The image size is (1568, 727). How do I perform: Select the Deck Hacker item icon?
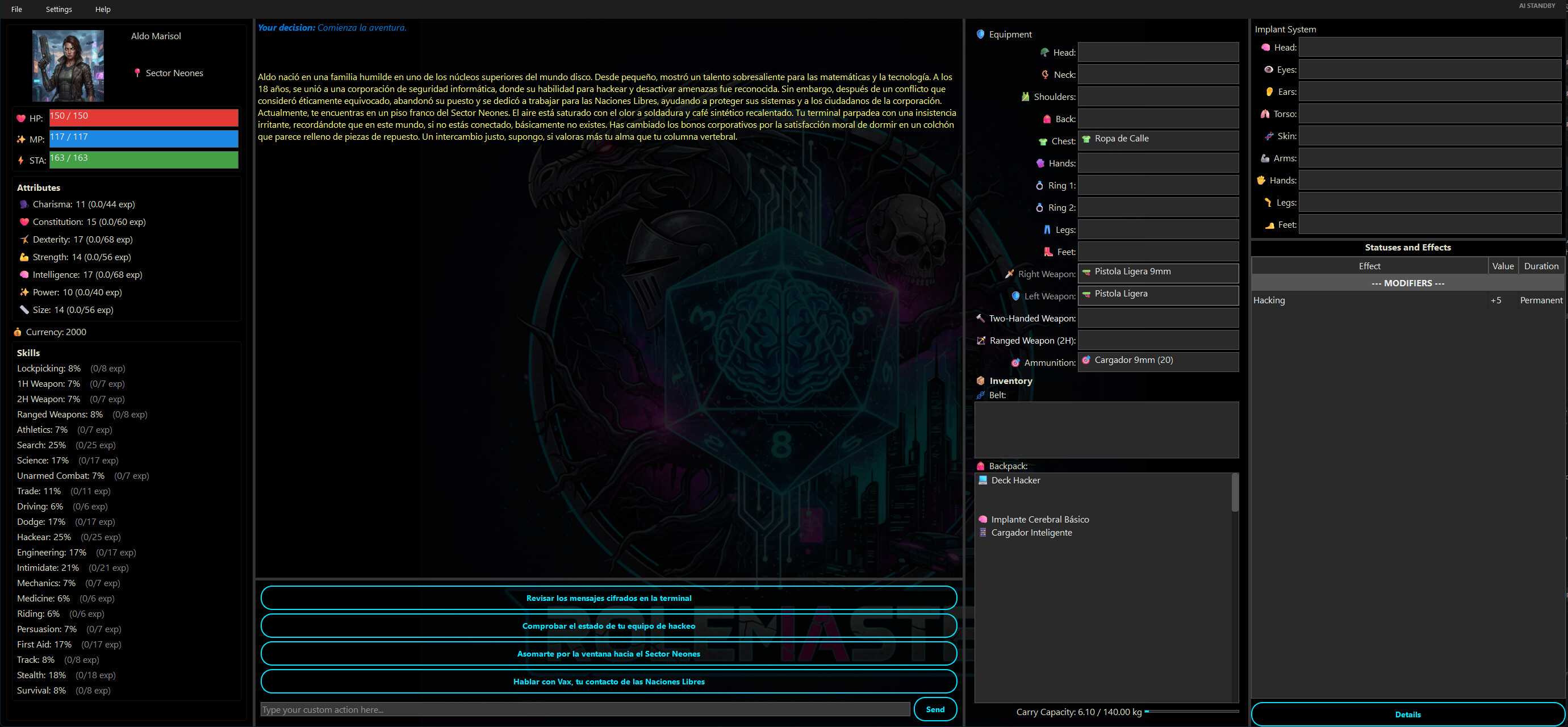(982, 480)
